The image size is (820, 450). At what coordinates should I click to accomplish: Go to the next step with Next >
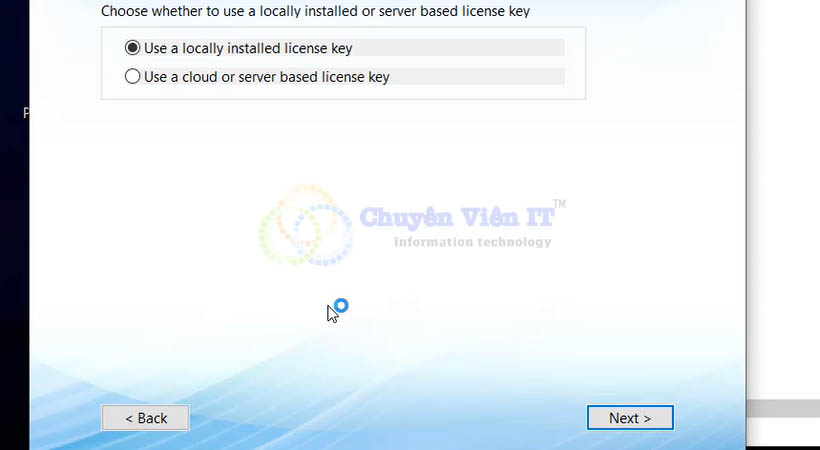pyautogui.click(x=630, y=418)
